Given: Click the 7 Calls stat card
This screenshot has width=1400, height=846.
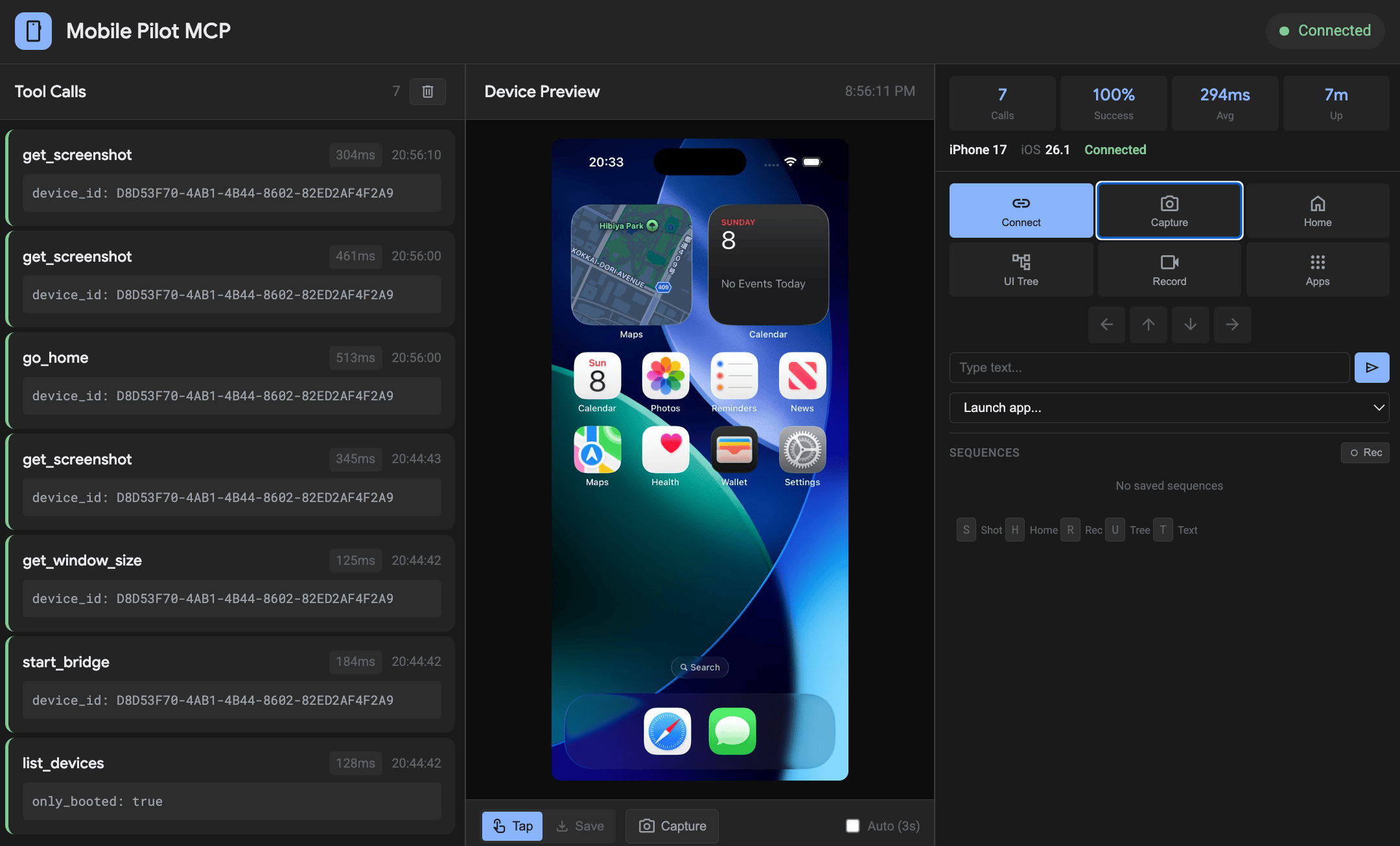Looking at the screenshot, I should (1002, 104).
